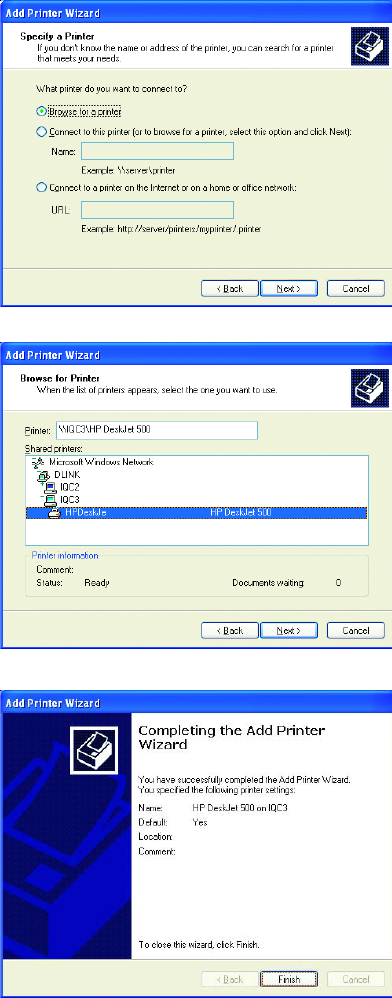Click the printer Name input field
Image resolution: width=392 pixels, height=998 pixels.
(157, 151)
